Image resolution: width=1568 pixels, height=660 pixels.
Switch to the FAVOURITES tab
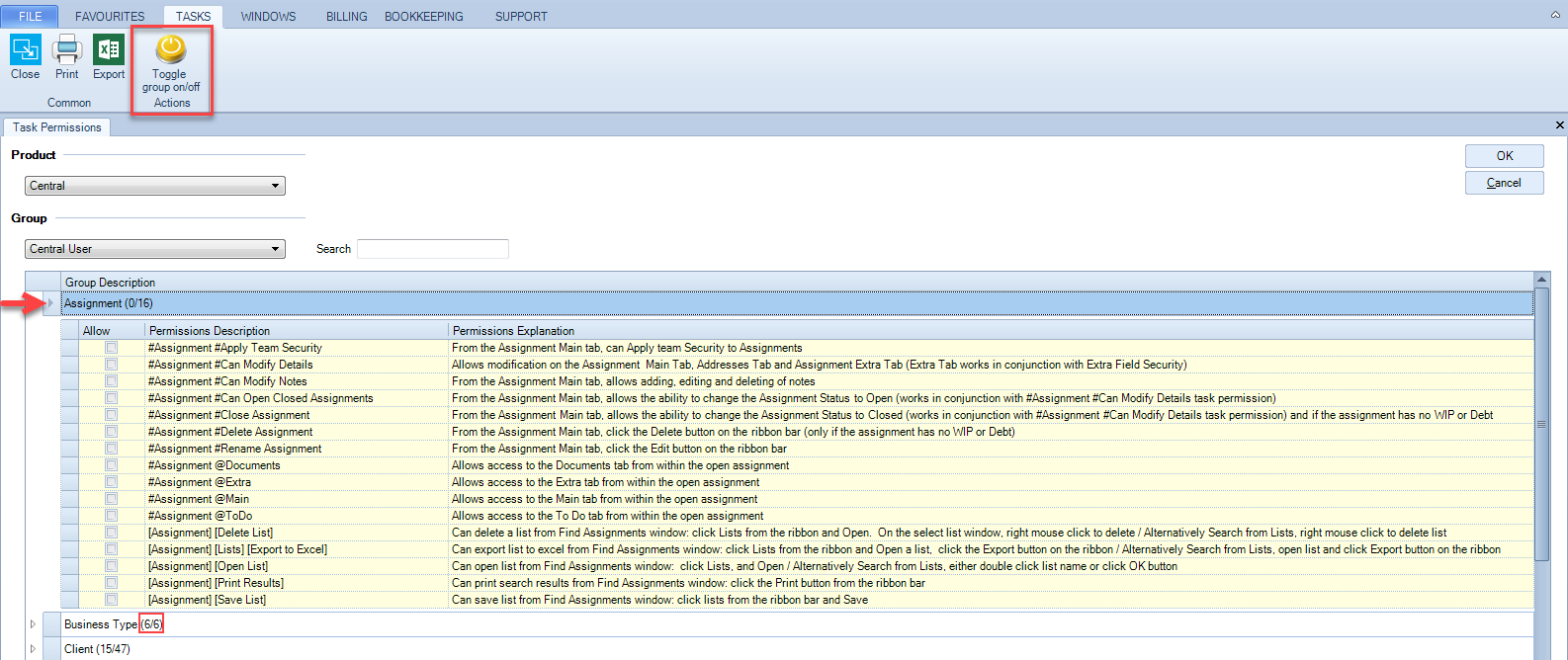[110, 17]
